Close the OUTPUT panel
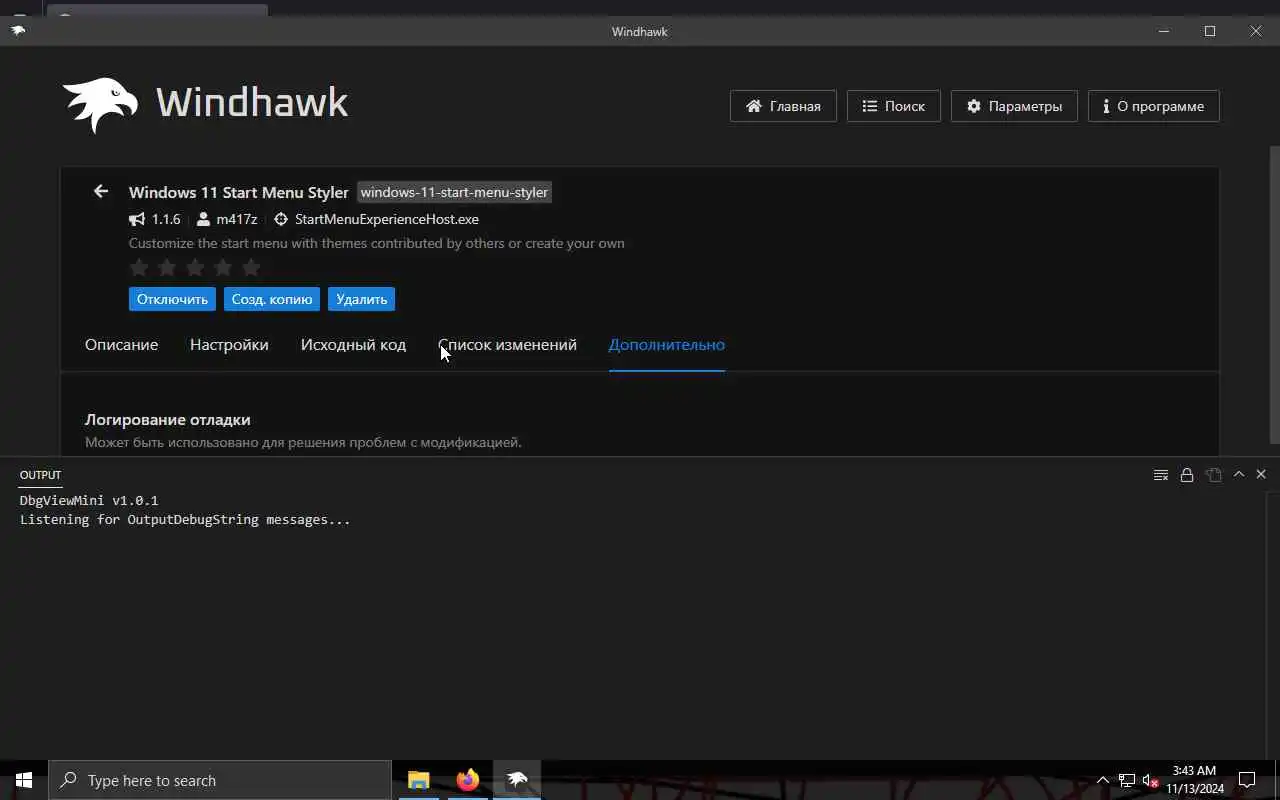The height and width of the screenshot is (800, 1280). coord(1261,474)
